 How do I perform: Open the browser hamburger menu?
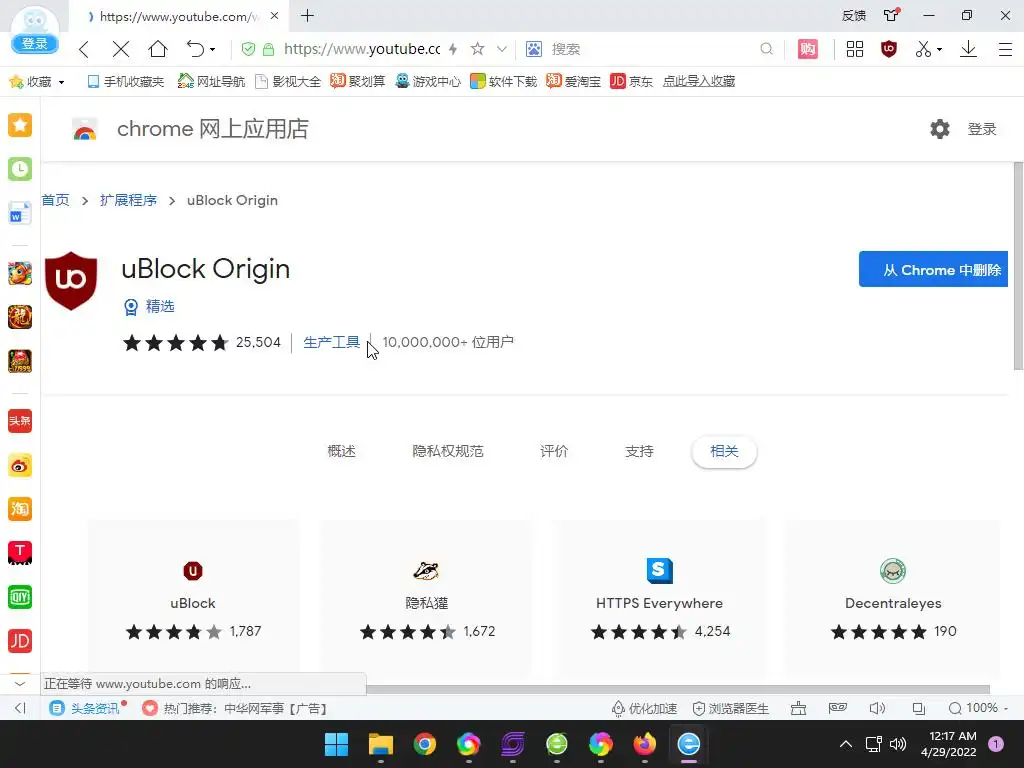click(1006, 49)
